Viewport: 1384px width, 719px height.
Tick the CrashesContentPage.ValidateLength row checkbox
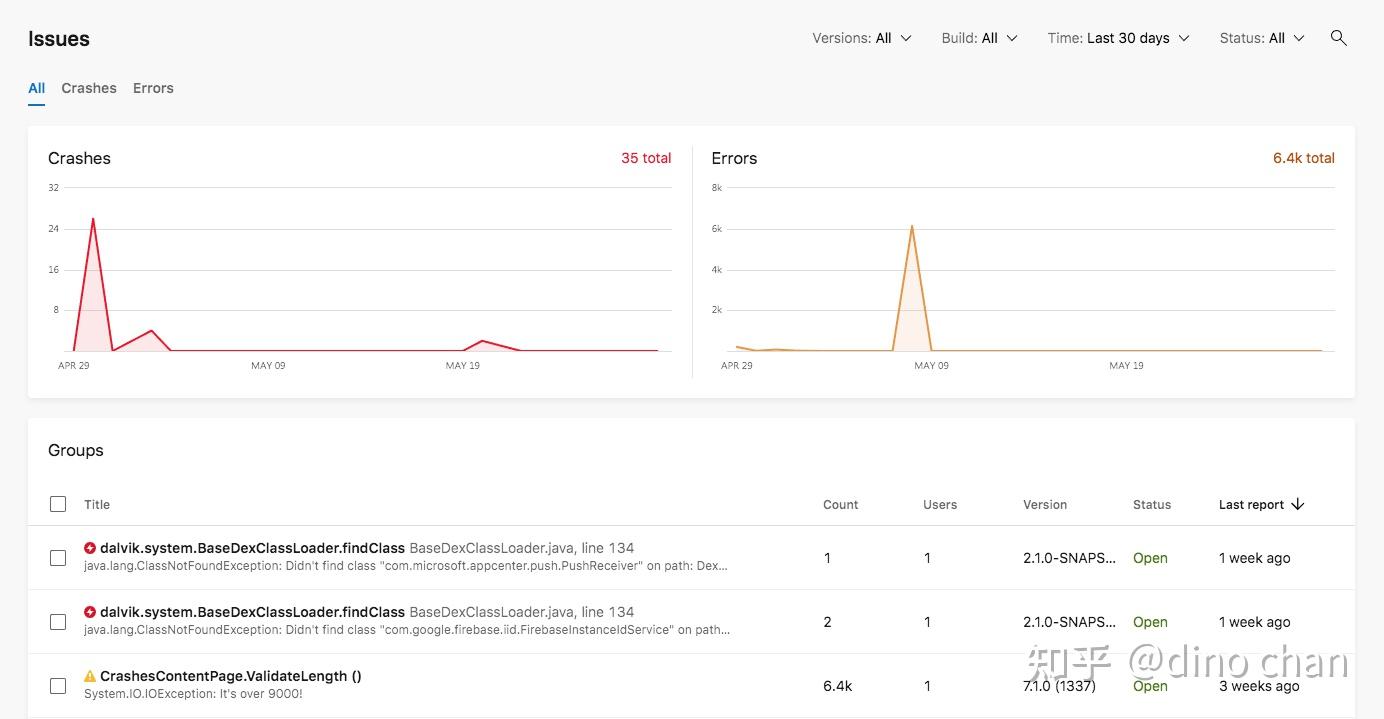[x=58, y=686]
